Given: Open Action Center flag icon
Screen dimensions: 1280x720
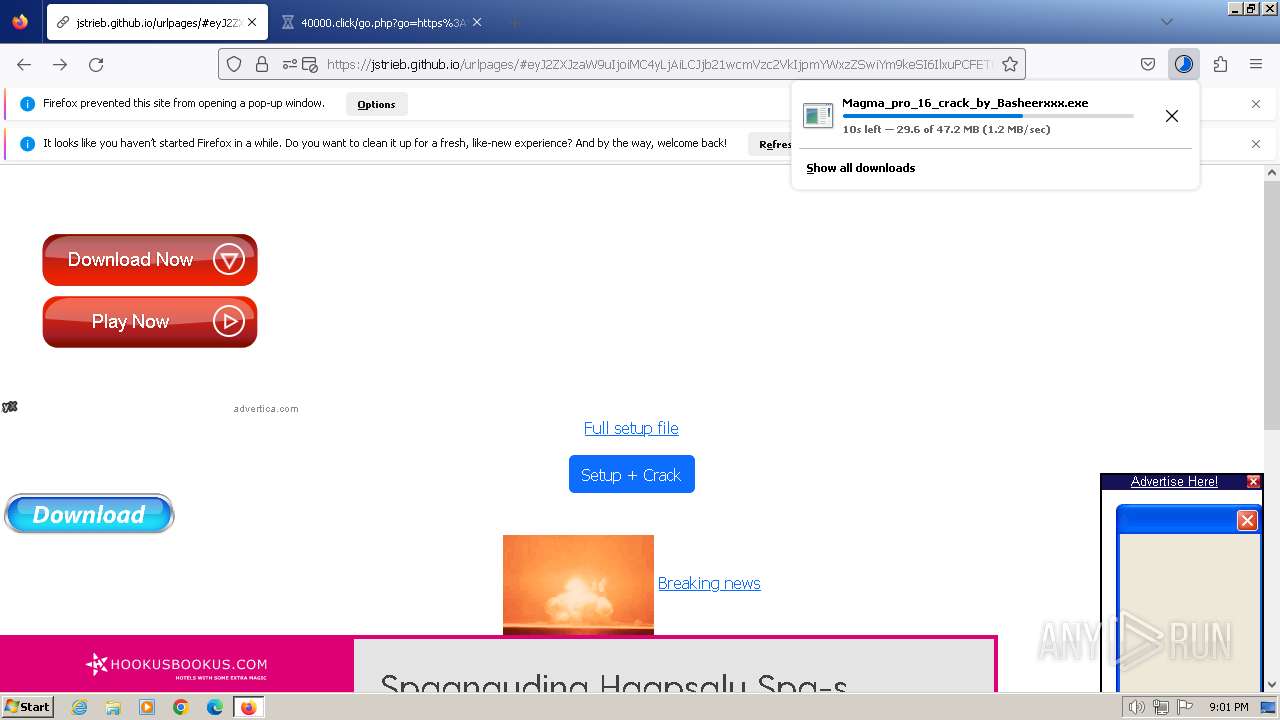Looking at the screenshot, I should (x=1185, y=707).
